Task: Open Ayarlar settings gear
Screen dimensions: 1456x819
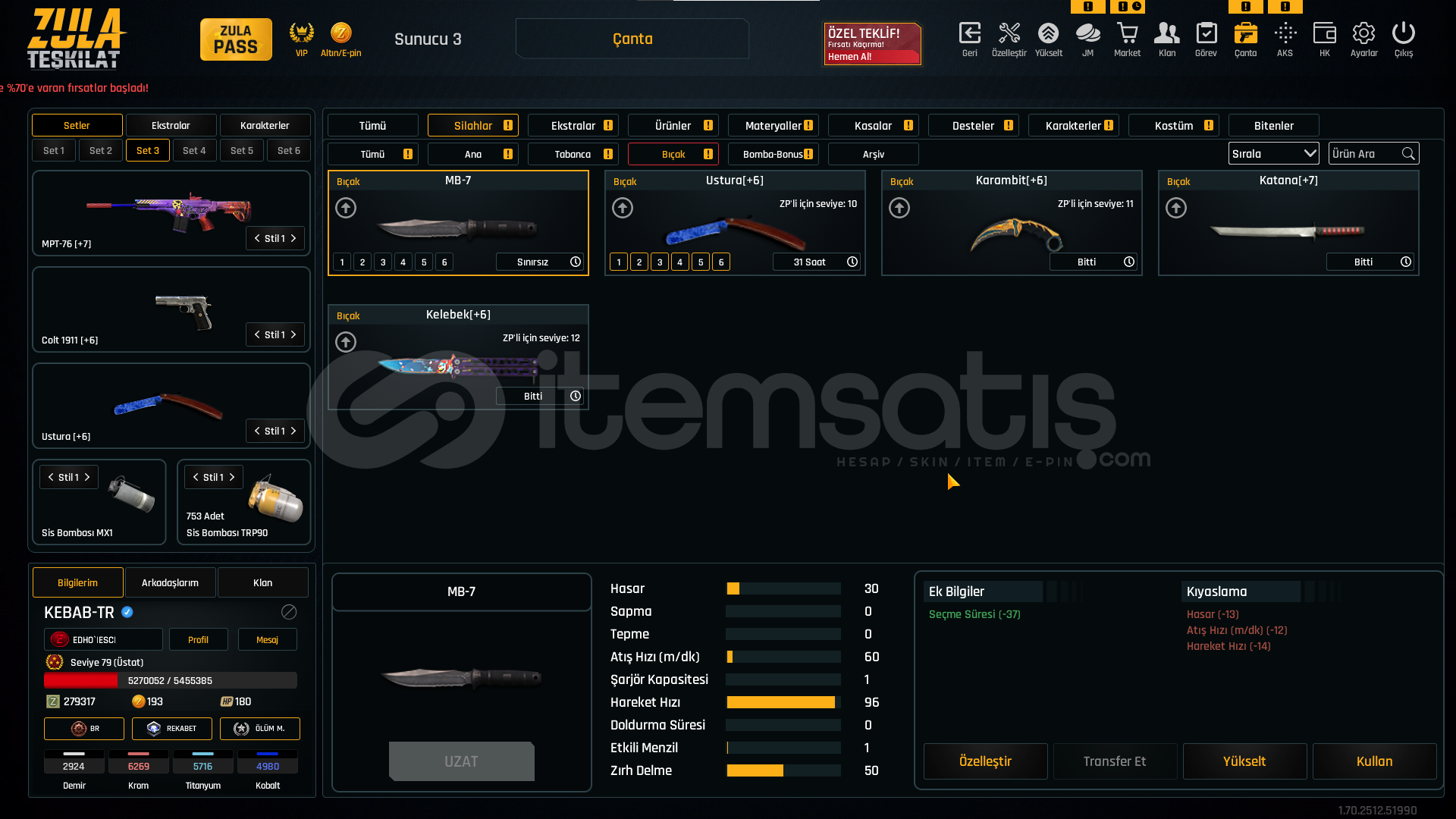Action: [1363, 33]
